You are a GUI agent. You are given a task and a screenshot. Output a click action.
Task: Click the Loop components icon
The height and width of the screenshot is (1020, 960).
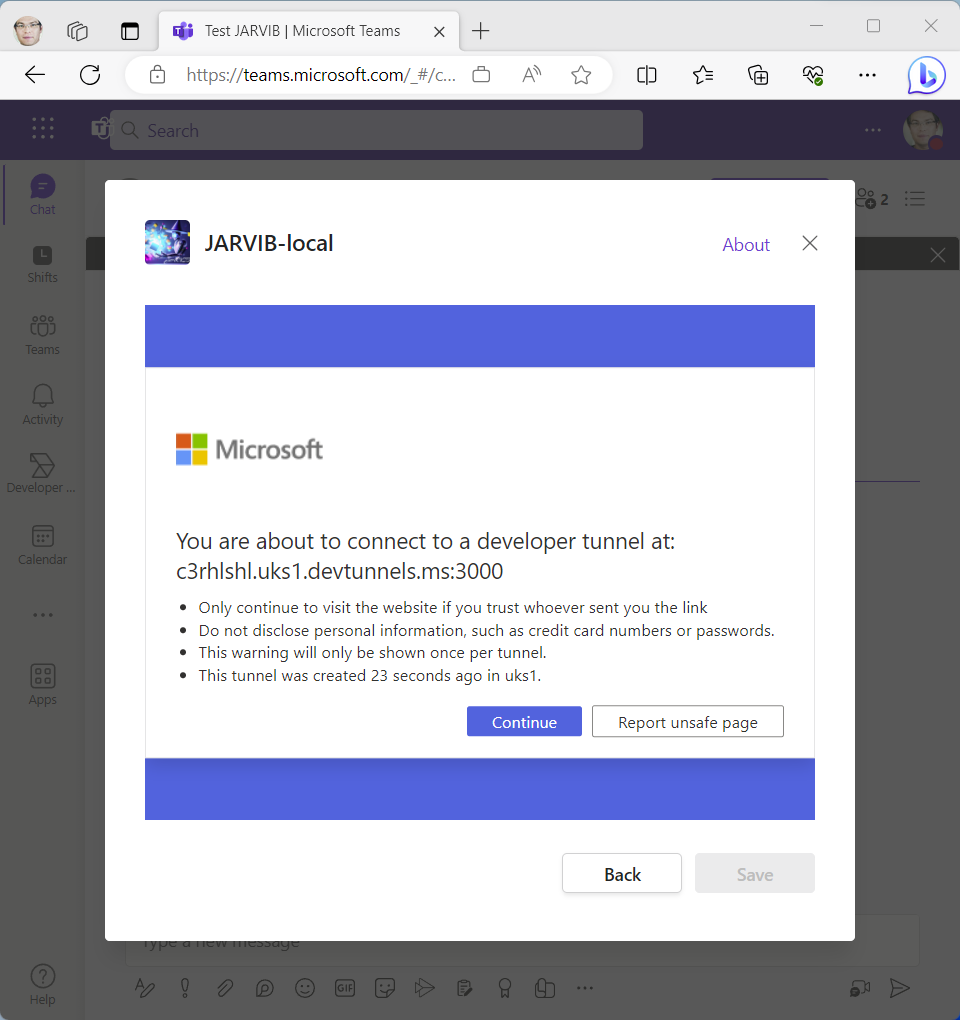coord(264,988)
